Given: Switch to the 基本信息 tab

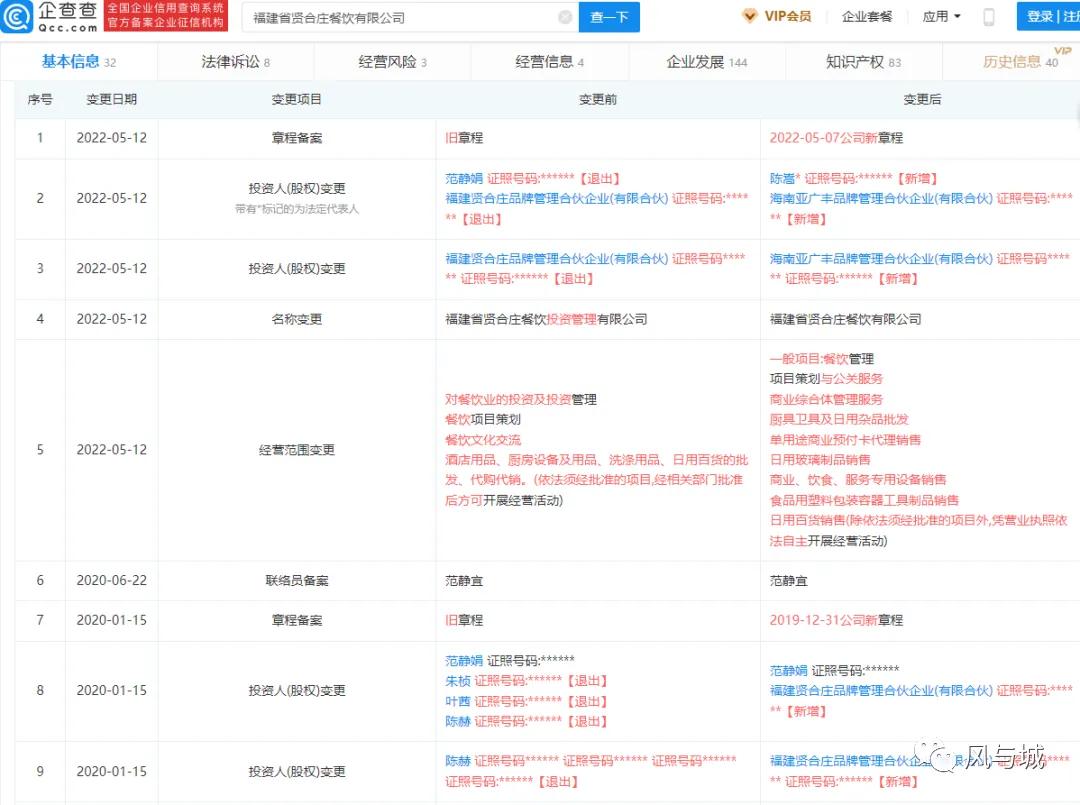Looking at the screenshot, I should (79, 62).
